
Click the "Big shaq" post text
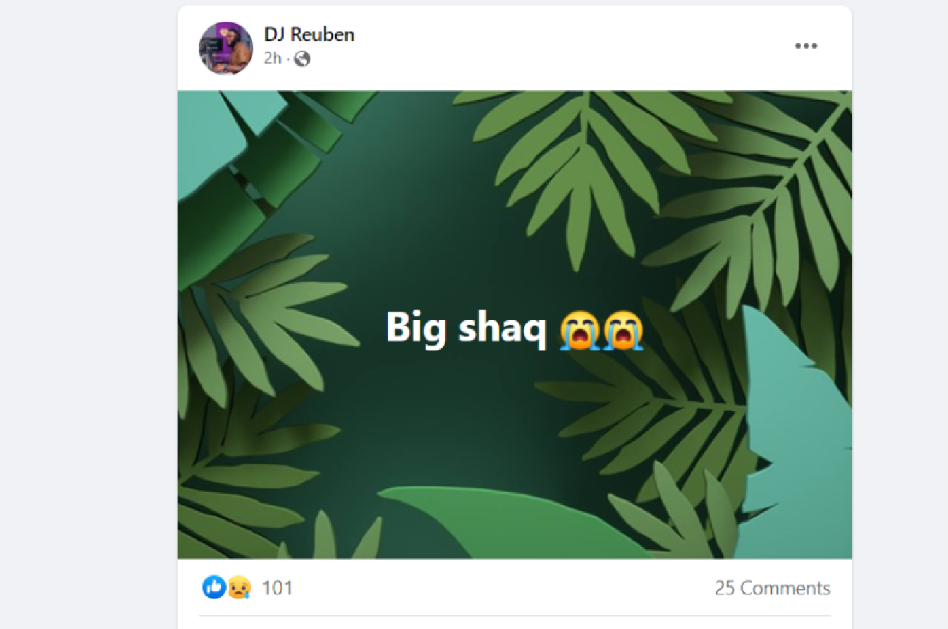coord(466,328)
